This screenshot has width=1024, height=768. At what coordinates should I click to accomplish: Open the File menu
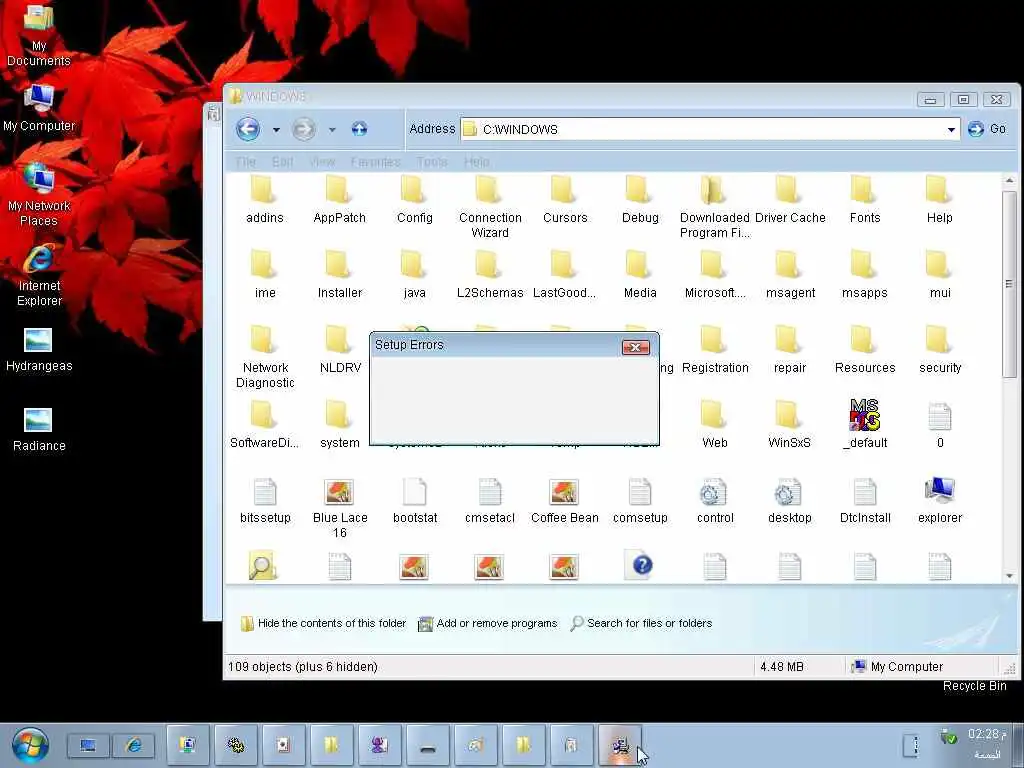point(246,161)
